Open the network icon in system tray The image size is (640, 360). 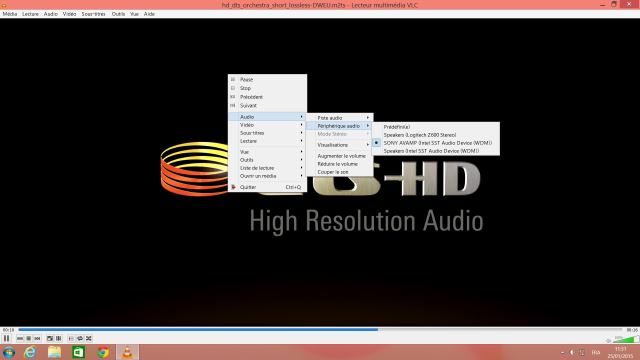coord(582,352)
